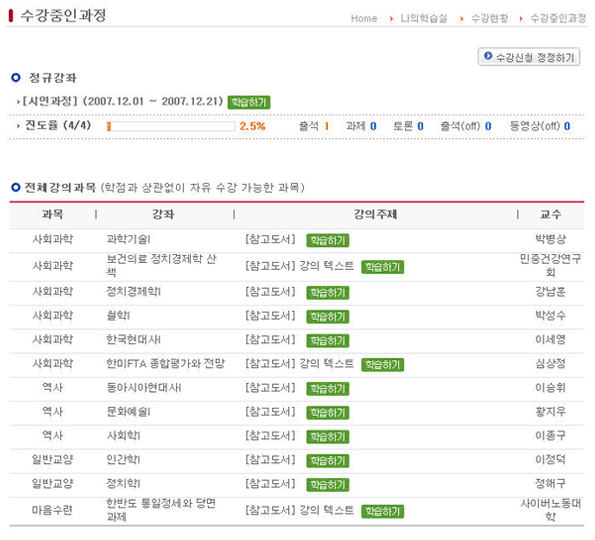Click 학습하기 for 한반도 통일정세와 당면과제

[x=382, y=512]
